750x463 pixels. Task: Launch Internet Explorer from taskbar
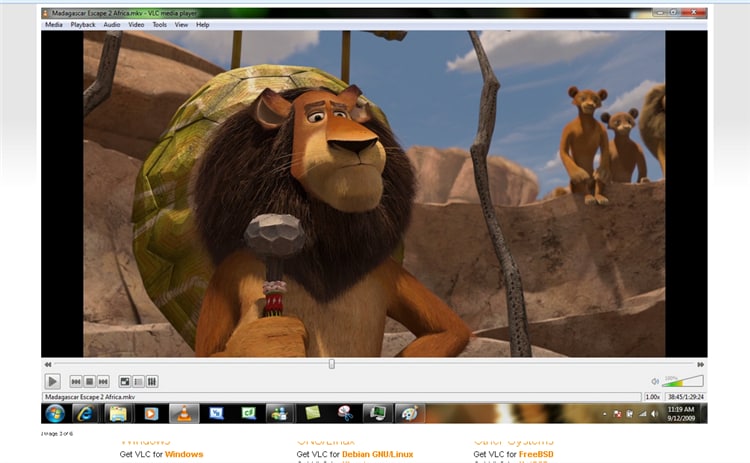(x=85, y=413)
